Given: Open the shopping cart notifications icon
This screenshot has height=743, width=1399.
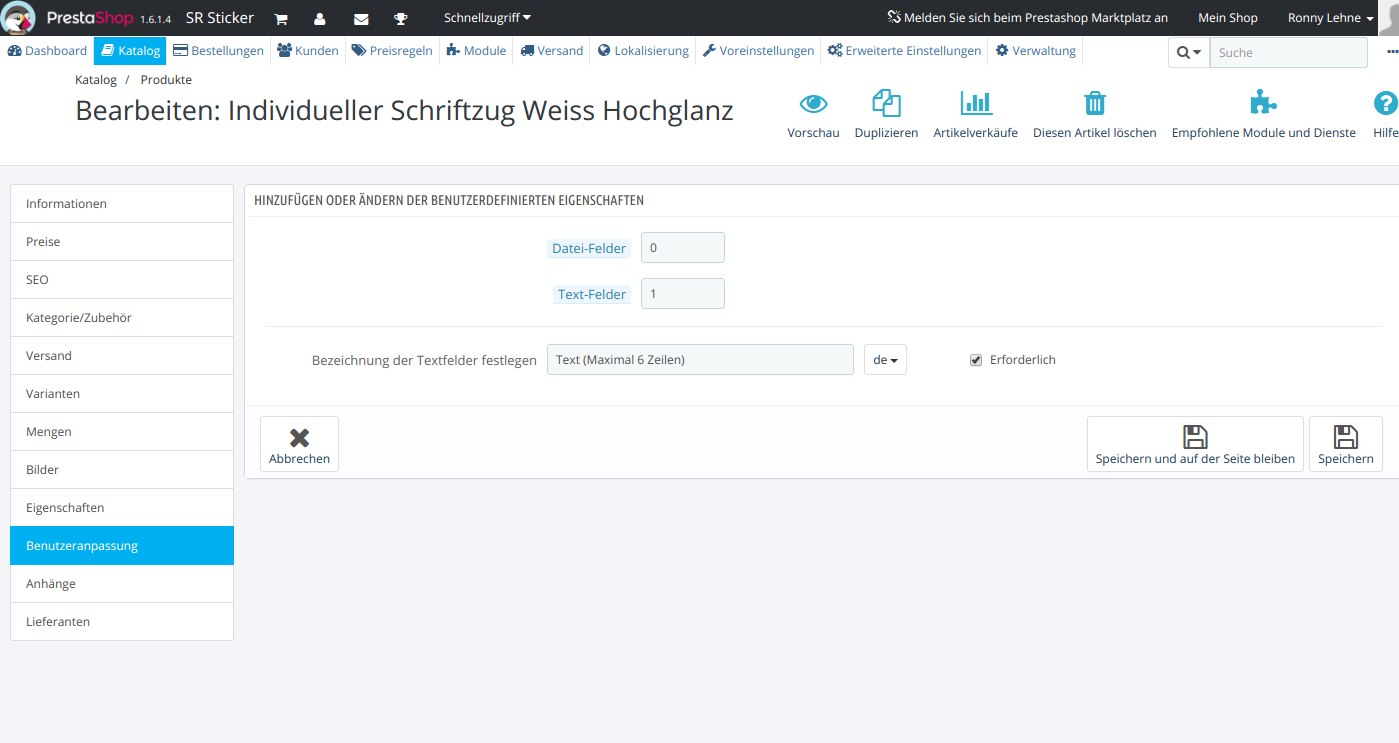Looking at the screenshot, I should click(281, 19).
